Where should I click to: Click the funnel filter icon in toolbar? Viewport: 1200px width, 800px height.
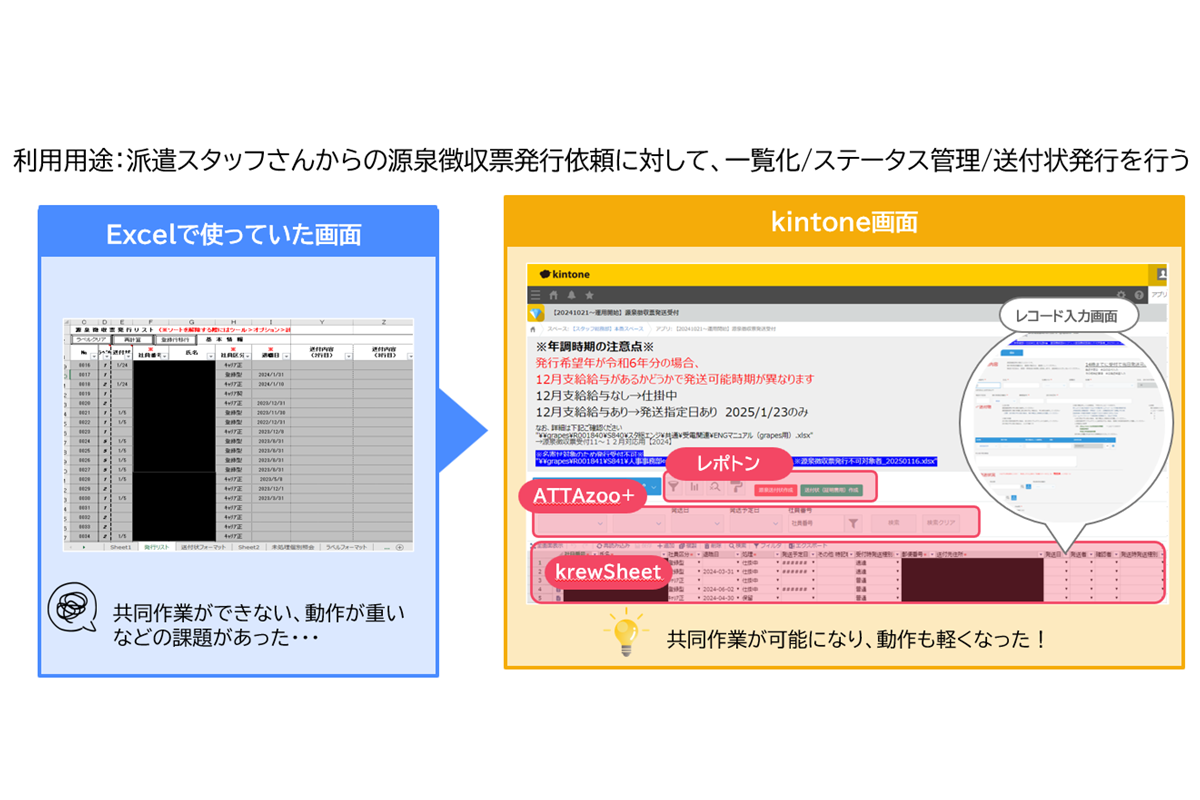coord(673,487)
